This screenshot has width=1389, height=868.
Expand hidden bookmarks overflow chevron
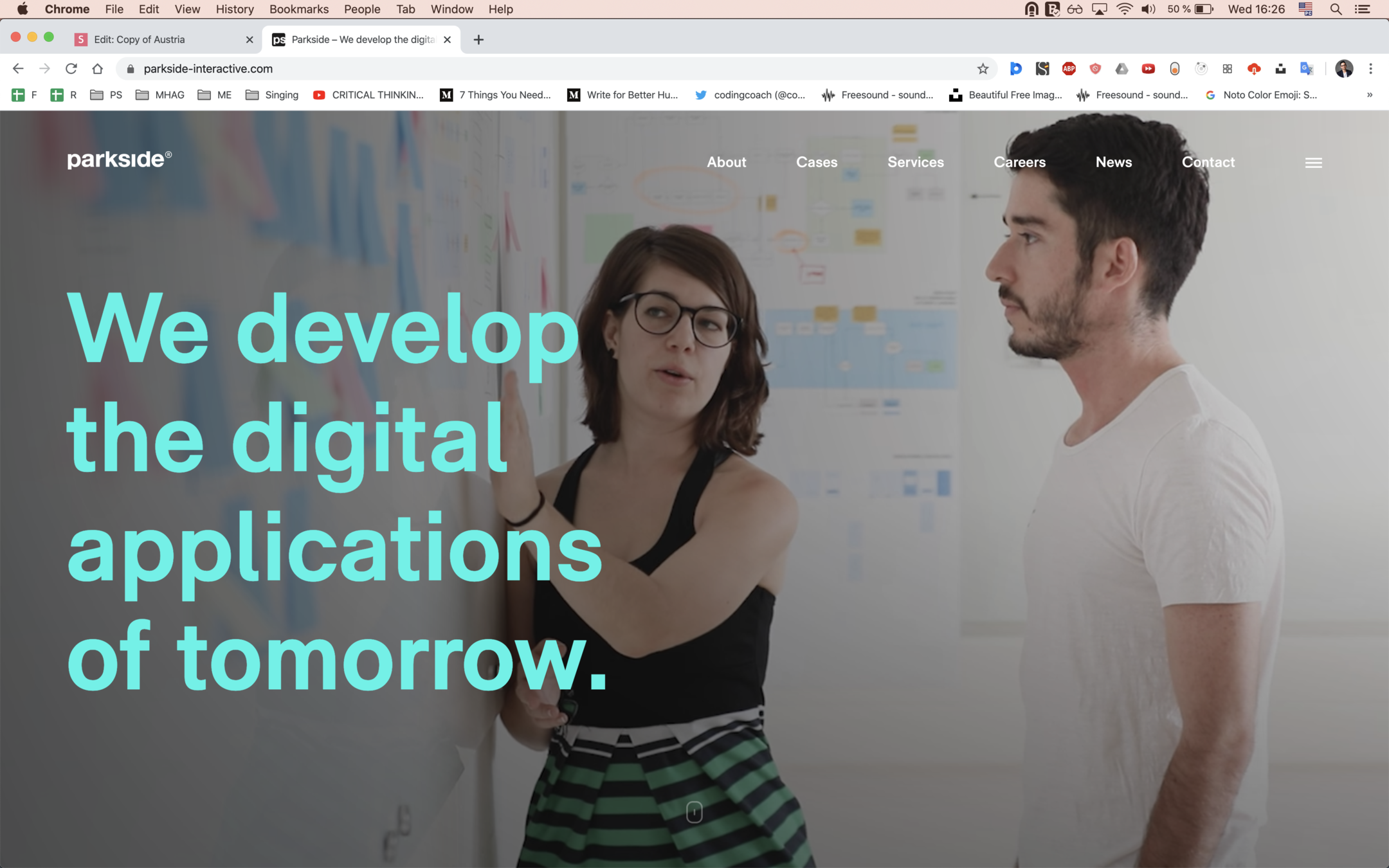click(1369, 95)
